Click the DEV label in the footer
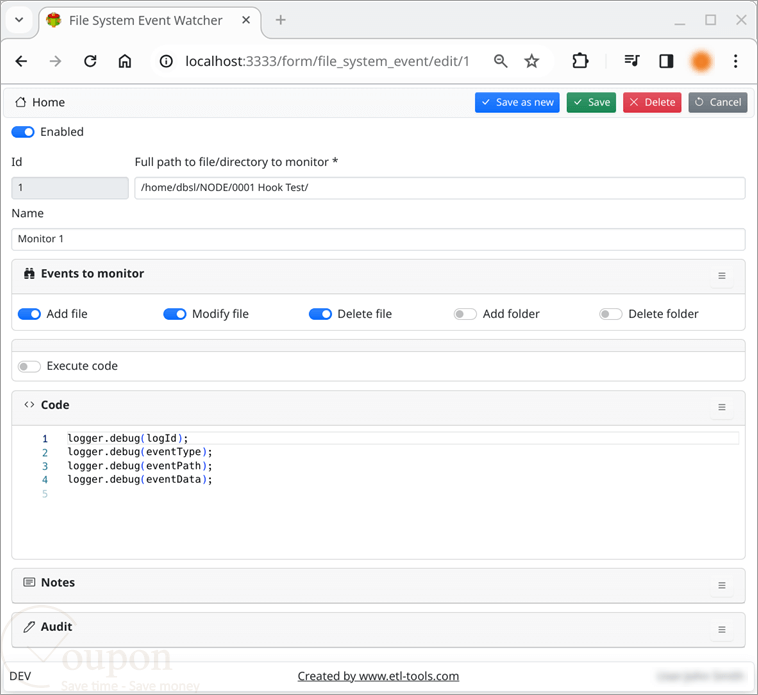This screenshot has height=695, width=758. 20,676
